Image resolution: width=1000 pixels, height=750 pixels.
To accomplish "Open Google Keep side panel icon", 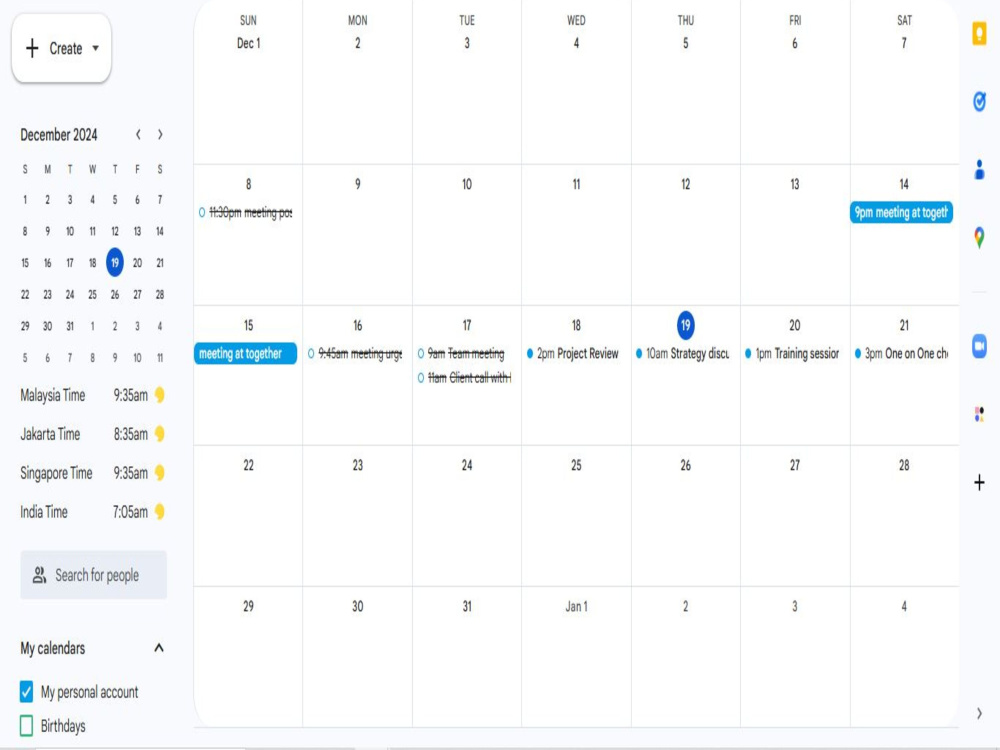I will click(x=979, y=33).
